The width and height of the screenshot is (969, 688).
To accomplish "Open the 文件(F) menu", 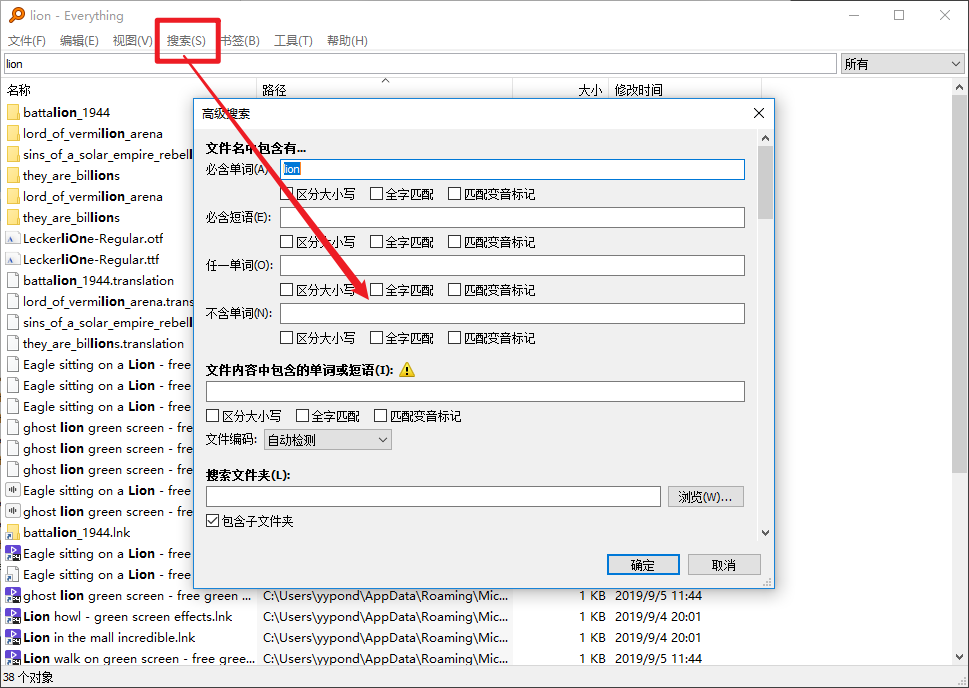I will click(27, 41).
